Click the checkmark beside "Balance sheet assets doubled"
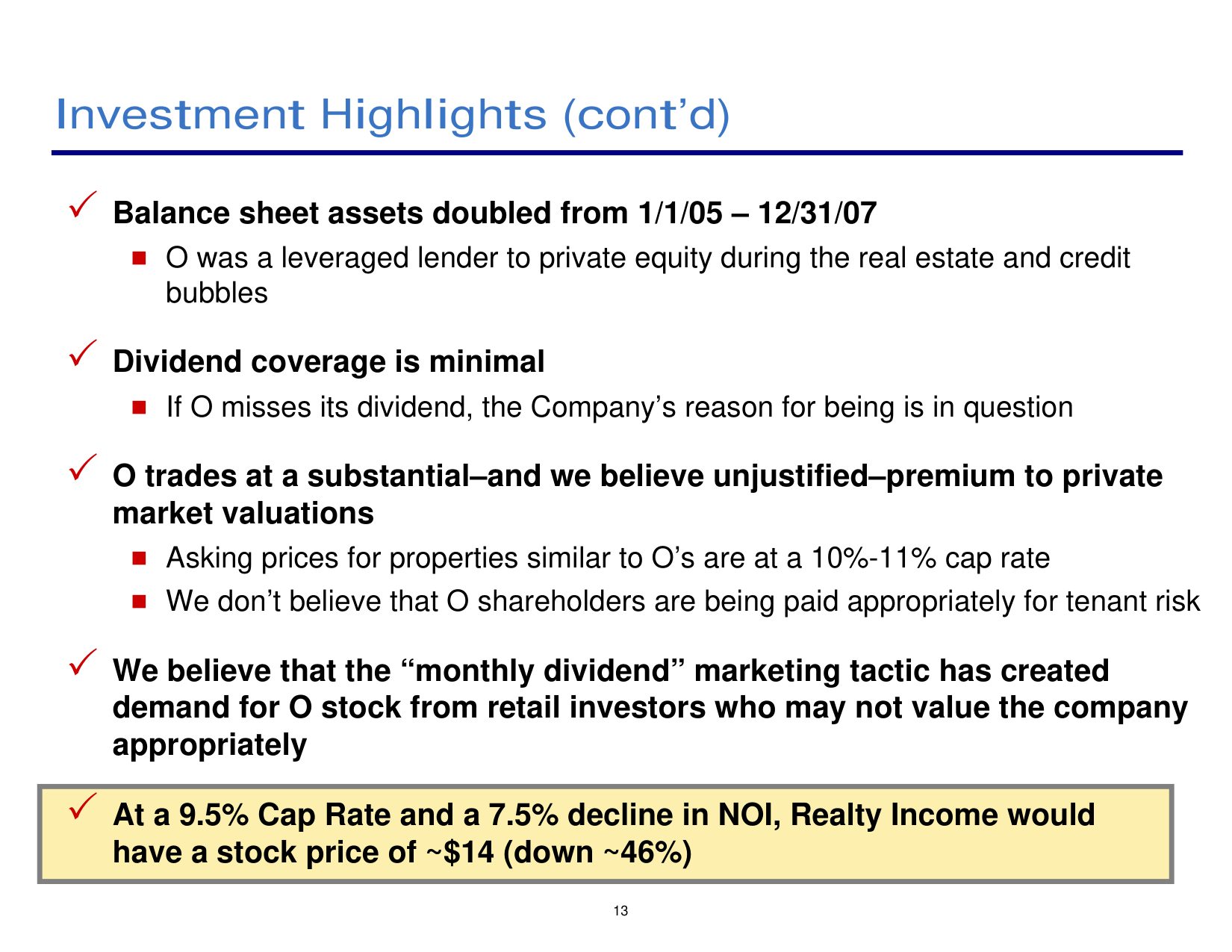Image resolution: width=1232 pixels, height=952 pixels. (x=82, y=203)
